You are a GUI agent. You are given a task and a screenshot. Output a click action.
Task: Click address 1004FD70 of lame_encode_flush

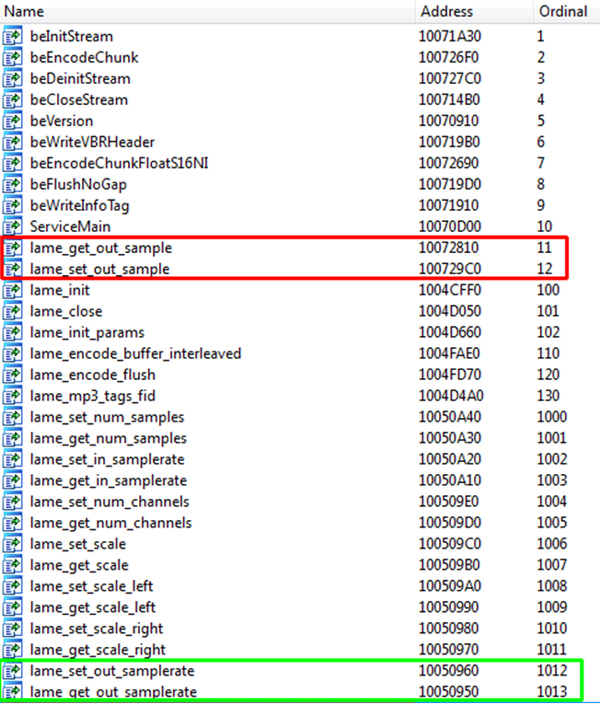coord(450,375)
